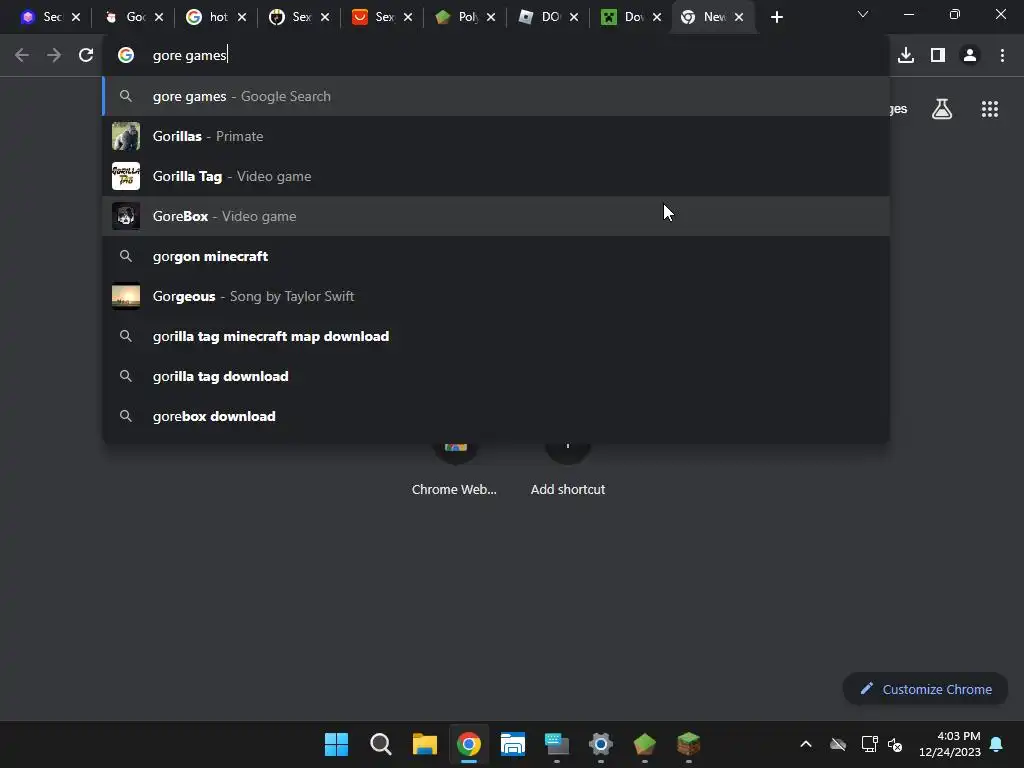Close the 'hot' tab

pyautogui.click(x=242, y=18)
